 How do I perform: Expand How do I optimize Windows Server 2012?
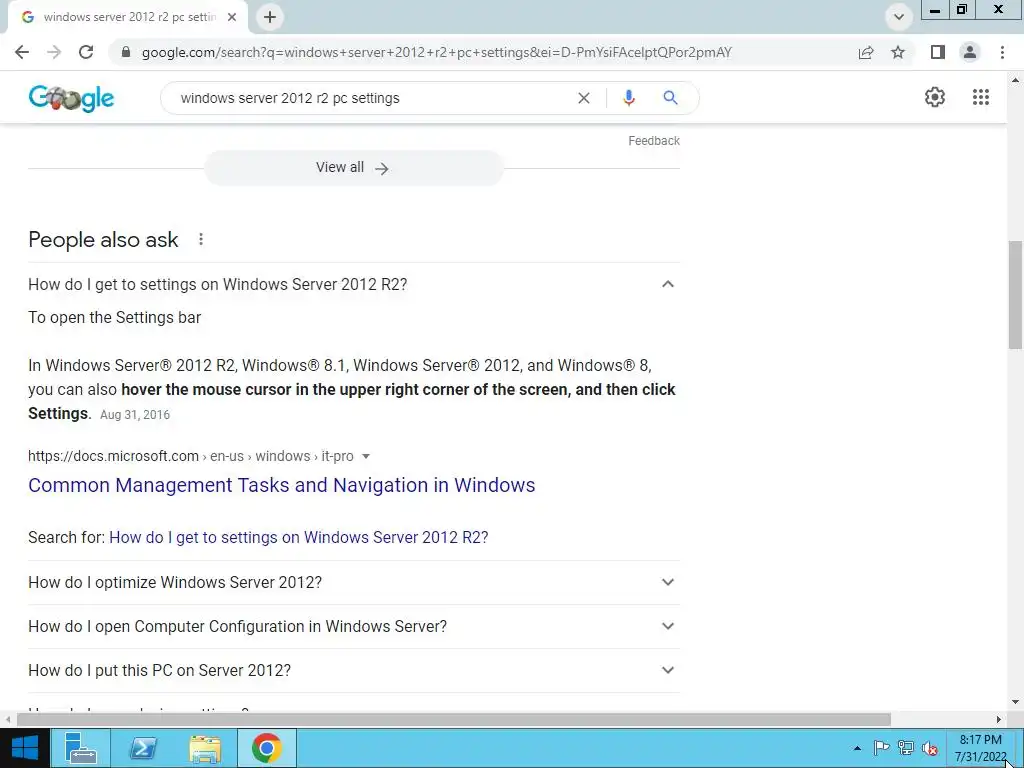click(353, 582)
